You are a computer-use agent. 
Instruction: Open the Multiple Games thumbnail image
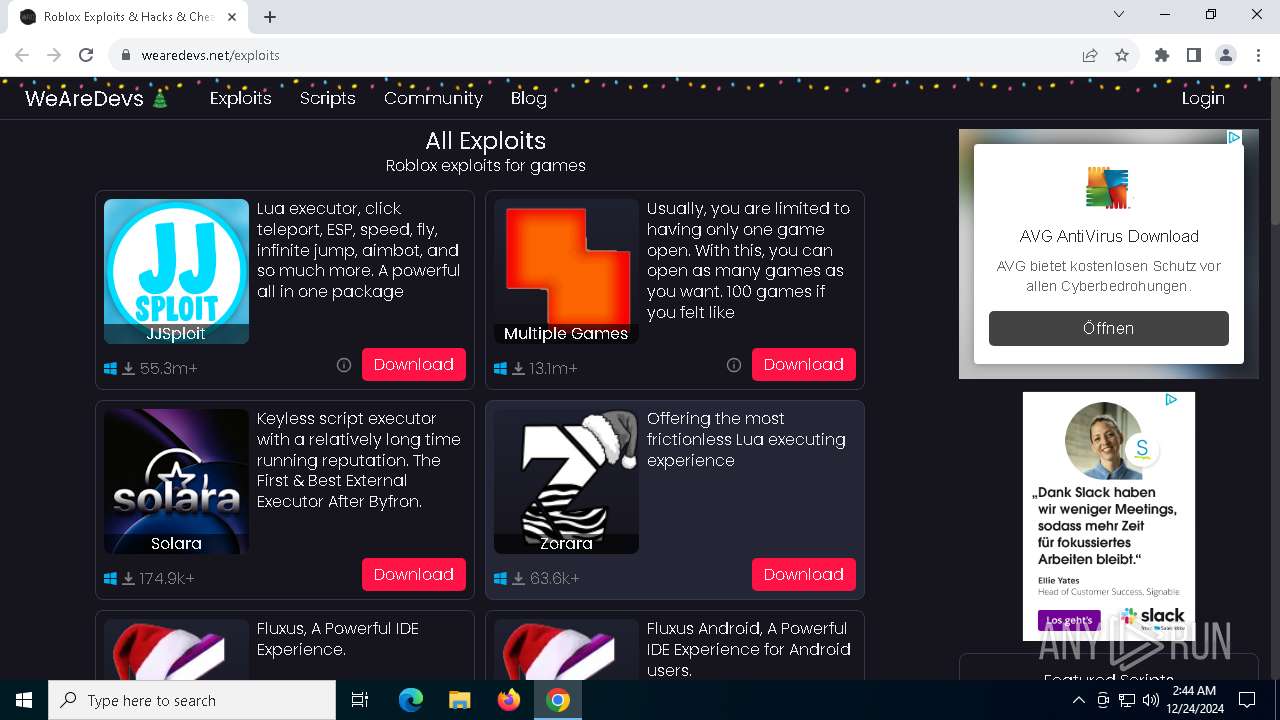pyautogui.click(x=566, y=271)
